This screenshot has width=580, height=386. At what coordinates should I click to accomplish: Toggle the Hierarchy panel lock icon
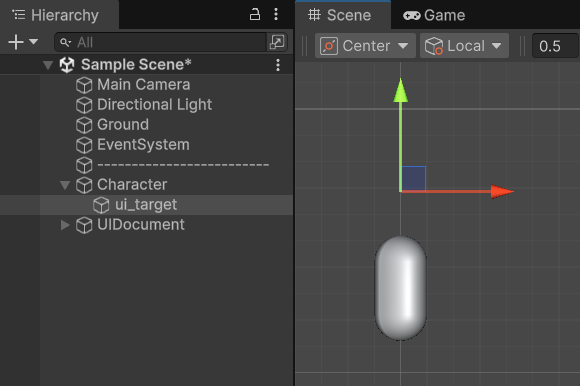(x=254, y=14)
